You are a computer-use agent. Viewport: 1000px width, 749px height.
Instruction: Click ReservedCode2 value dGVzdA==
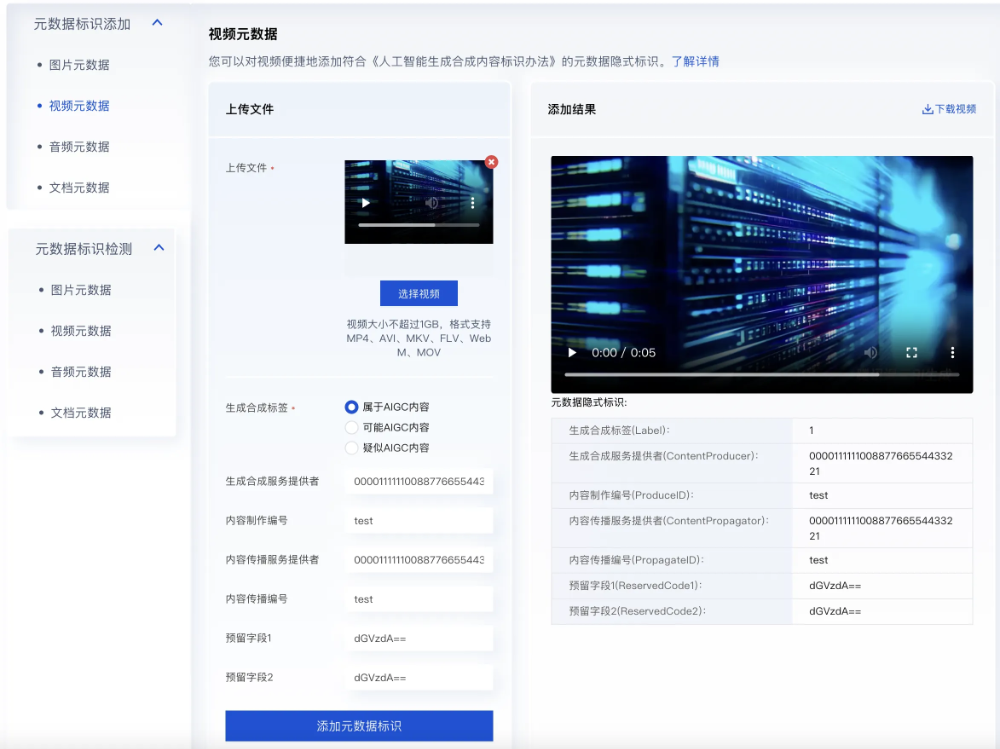coord(835,611)
